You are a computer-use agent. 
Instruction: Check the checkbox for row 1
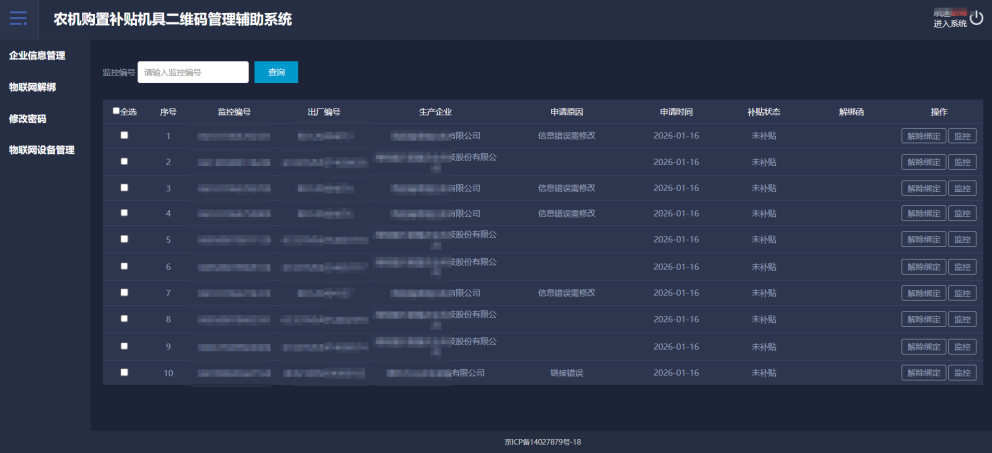pos(124,135)
